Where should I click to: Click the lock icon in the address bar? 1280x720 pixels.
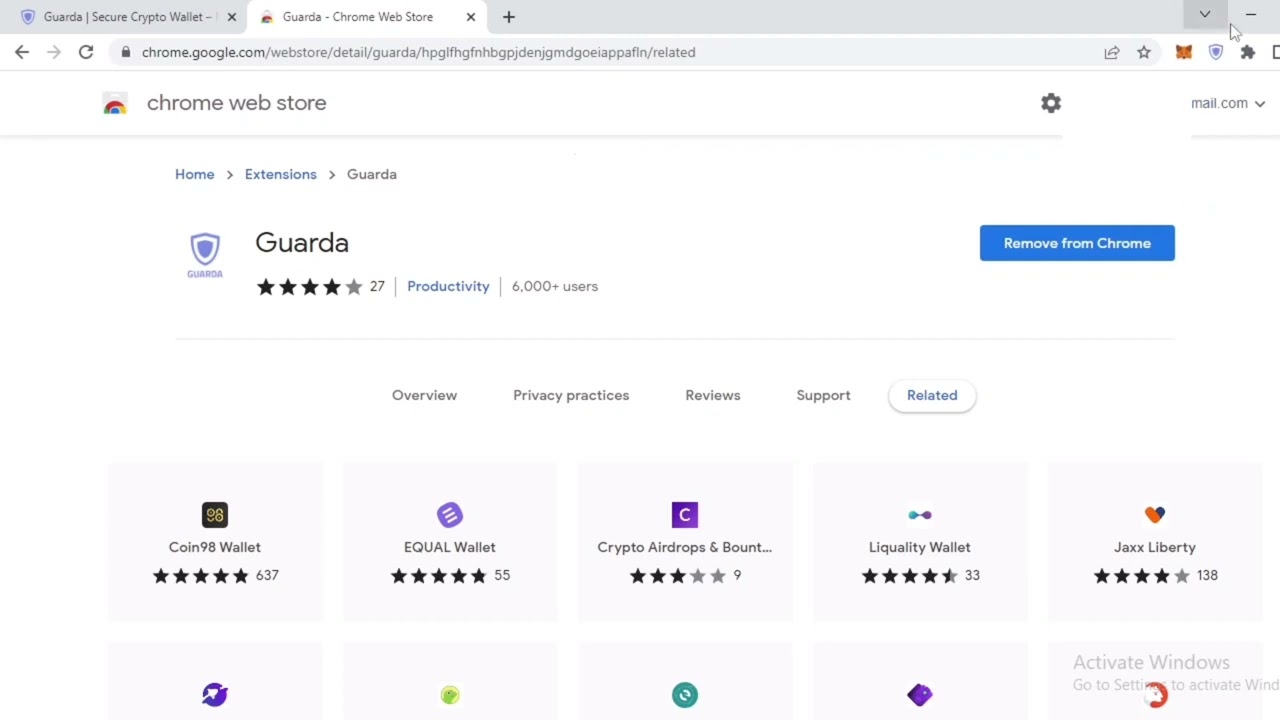[125, 52]
